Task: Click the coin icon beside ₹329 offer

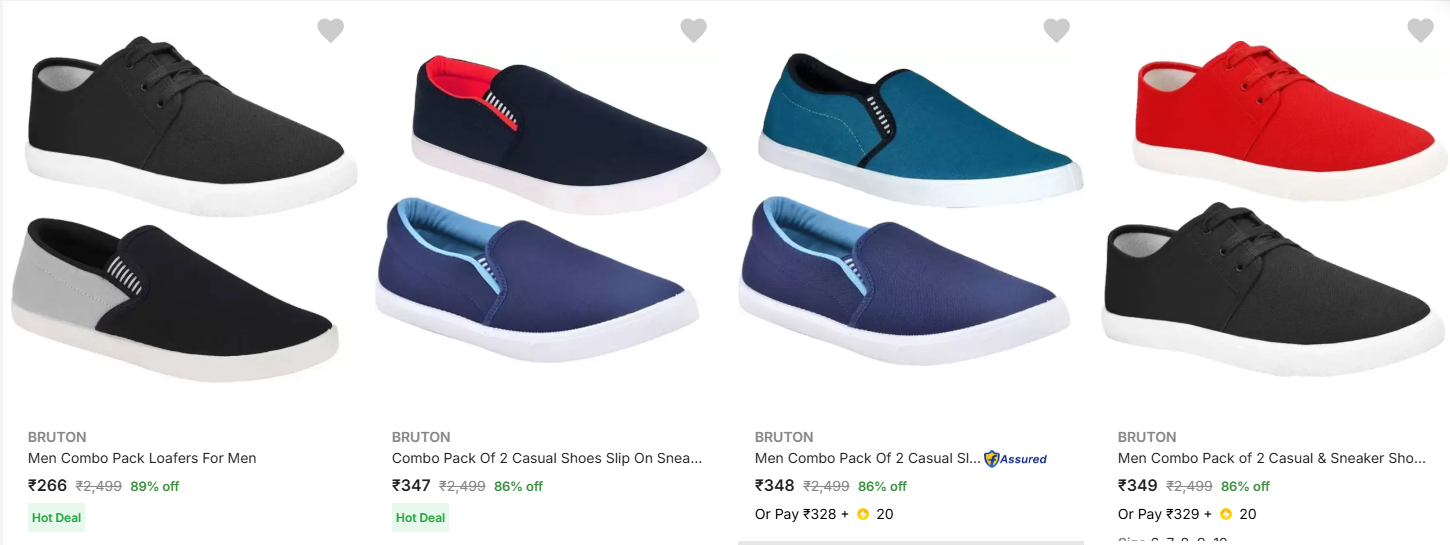Action: pos(1226,514)
